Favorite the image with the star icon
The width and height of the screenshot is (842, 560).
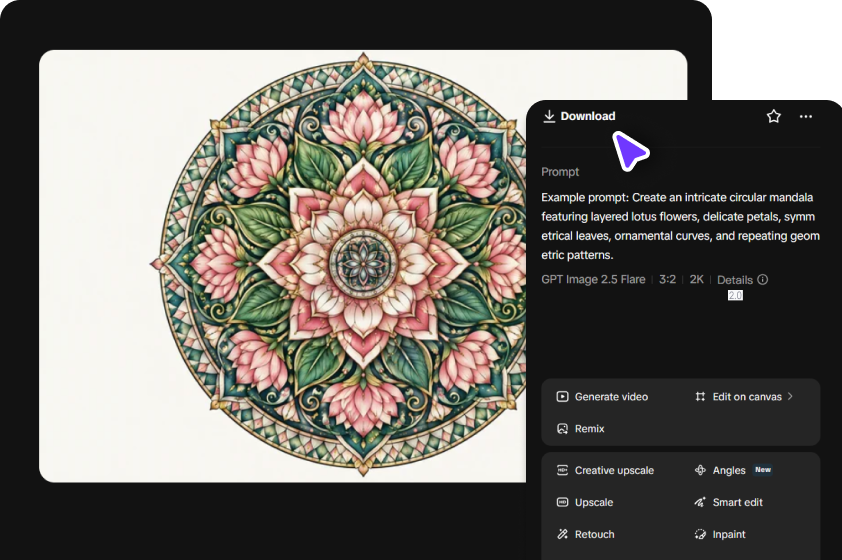(773, 116)
